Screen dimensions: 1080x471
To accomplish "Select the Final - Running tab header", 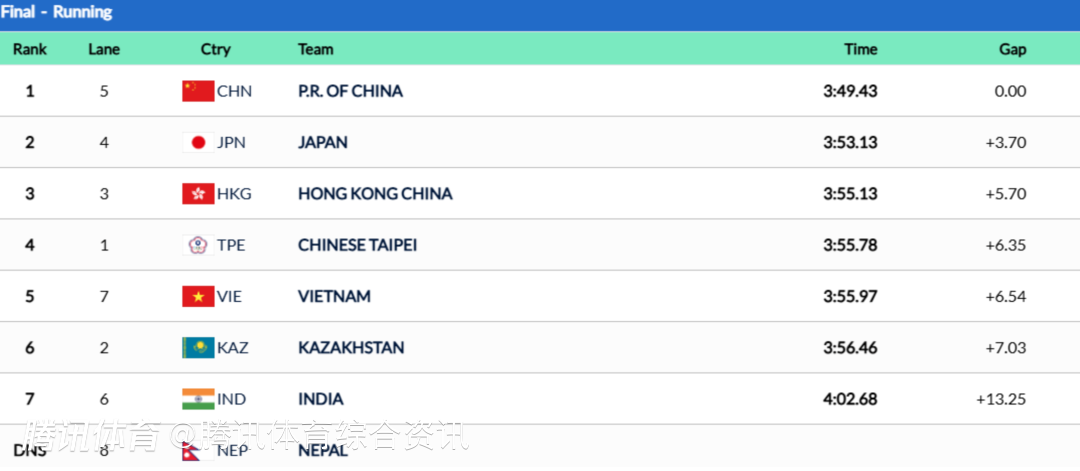I will pyautogui.click(x=57, y=13).
